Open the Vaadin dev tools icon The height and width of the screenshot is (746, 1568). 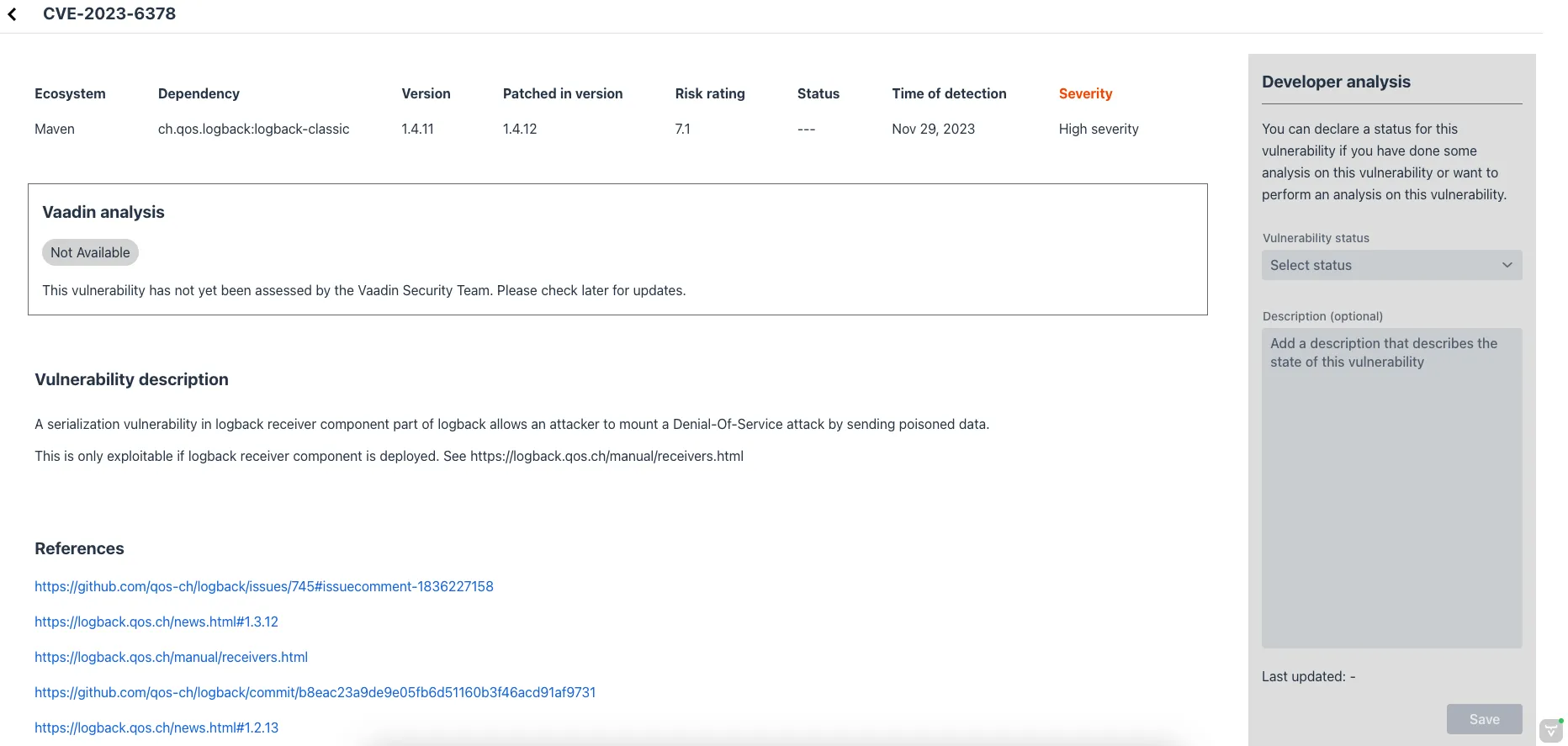pos(1551,731)
